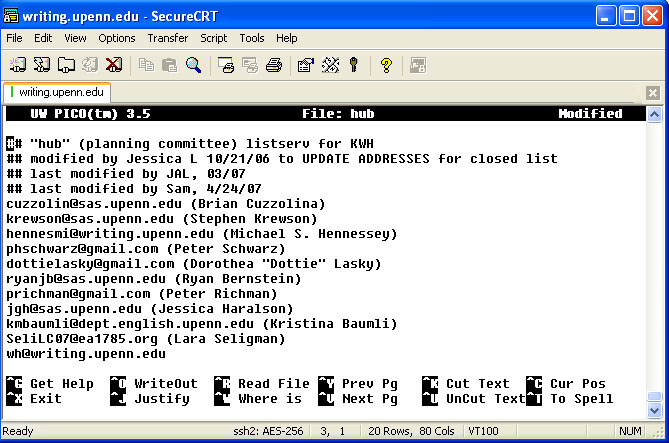Click the public key assistant key icon
This screenshot has width=669, height=443.
coord(354,65)
